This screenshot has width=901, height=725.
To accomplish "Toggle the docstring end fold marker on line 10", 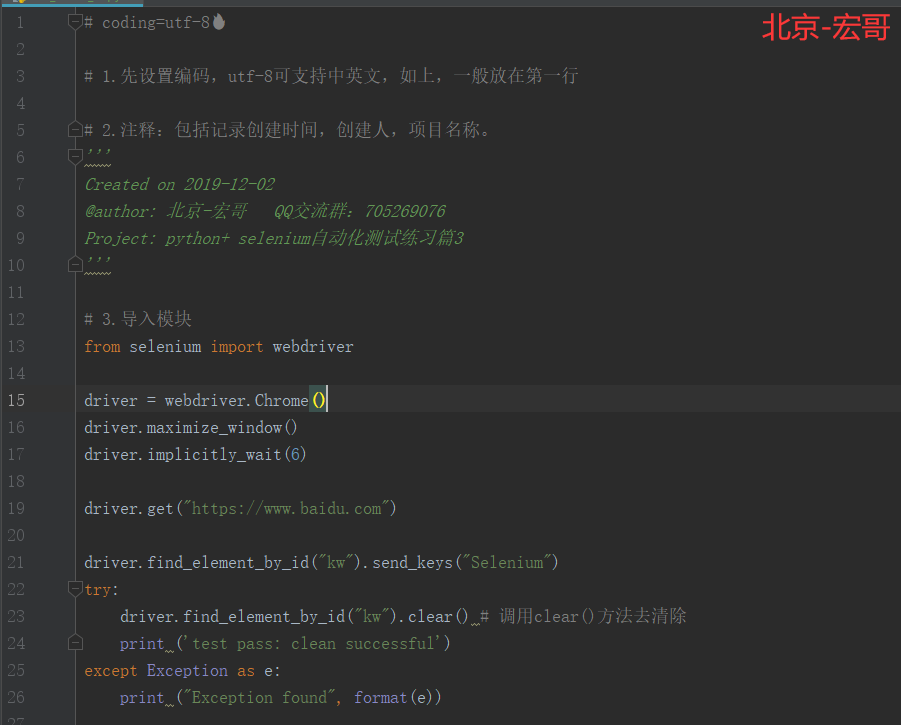I will (x=75, y=264).
